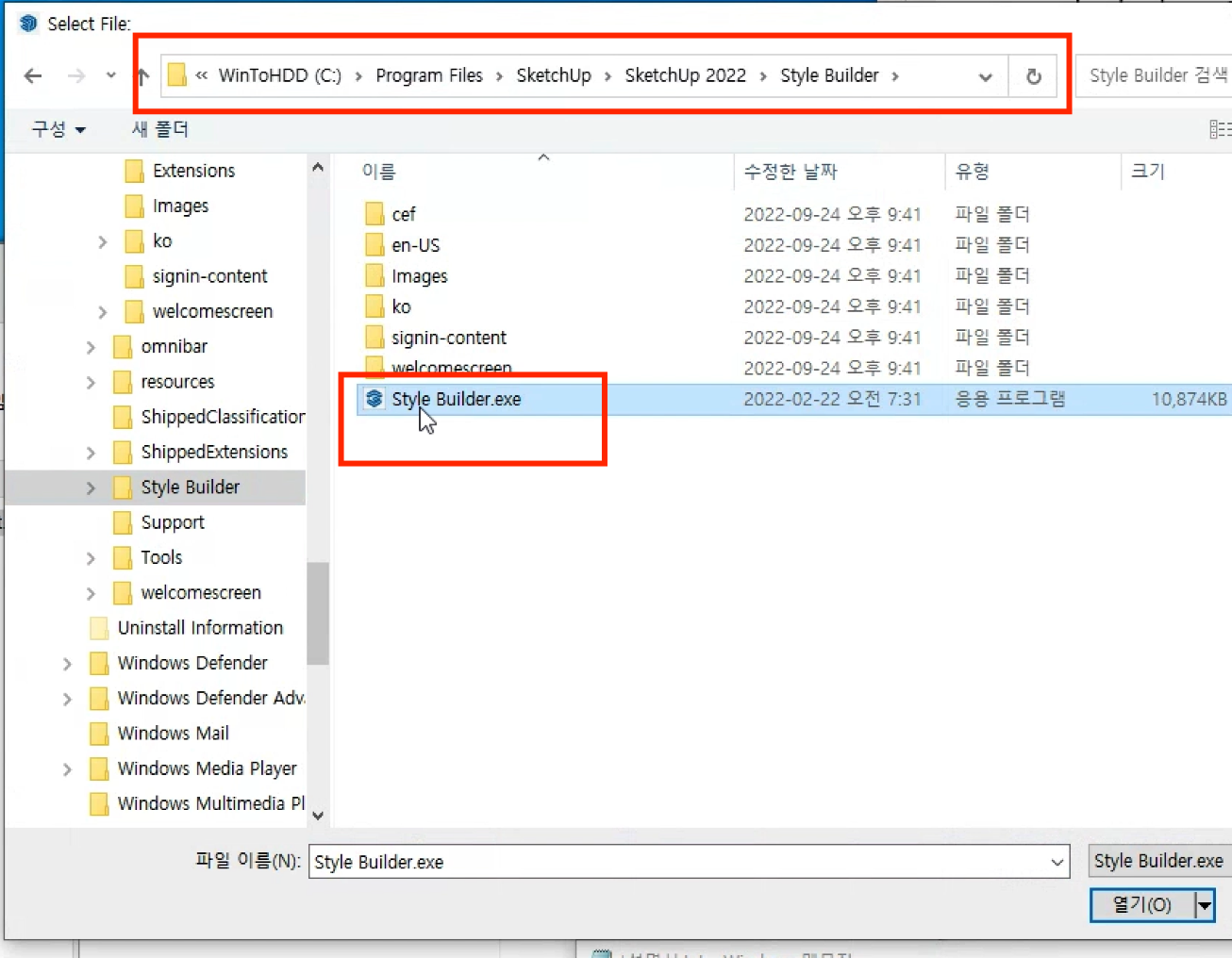The image size is (1232, 958).
Task: Select WinToHDD (C:) in the path
Action: click(280, 75)
